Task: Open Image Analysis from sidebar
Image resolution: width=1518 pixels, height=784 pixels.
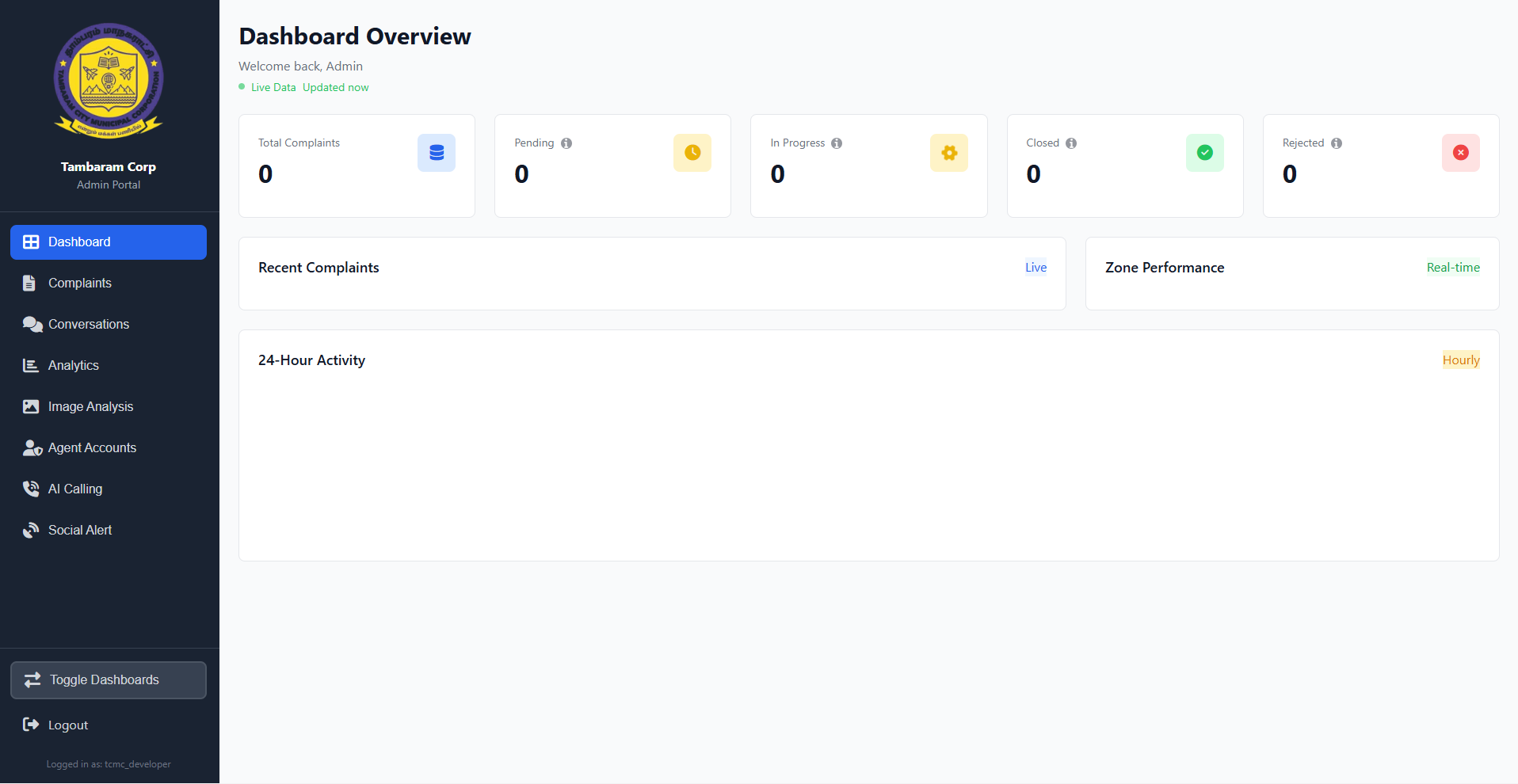Action: 109,407
